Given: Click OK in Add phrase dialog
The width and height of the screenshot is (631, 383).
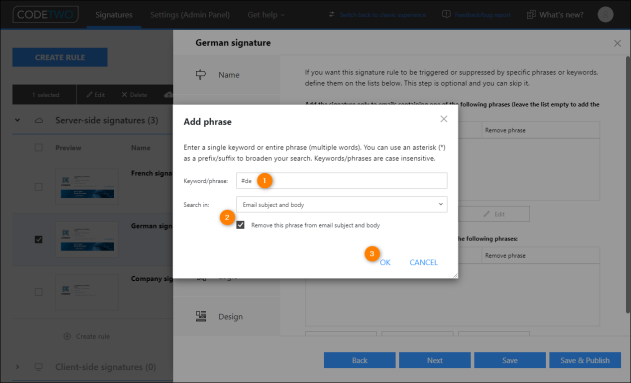Looking at the screenshot, I should 385,262.
